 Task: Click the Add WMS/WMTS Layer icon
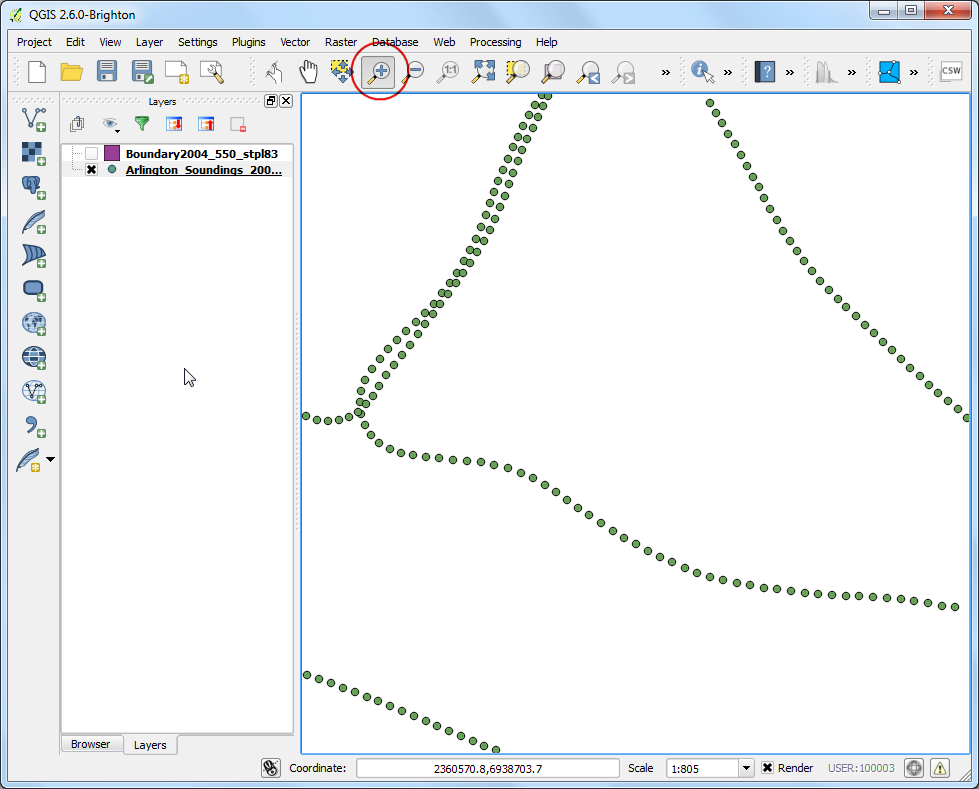point(34,323)
